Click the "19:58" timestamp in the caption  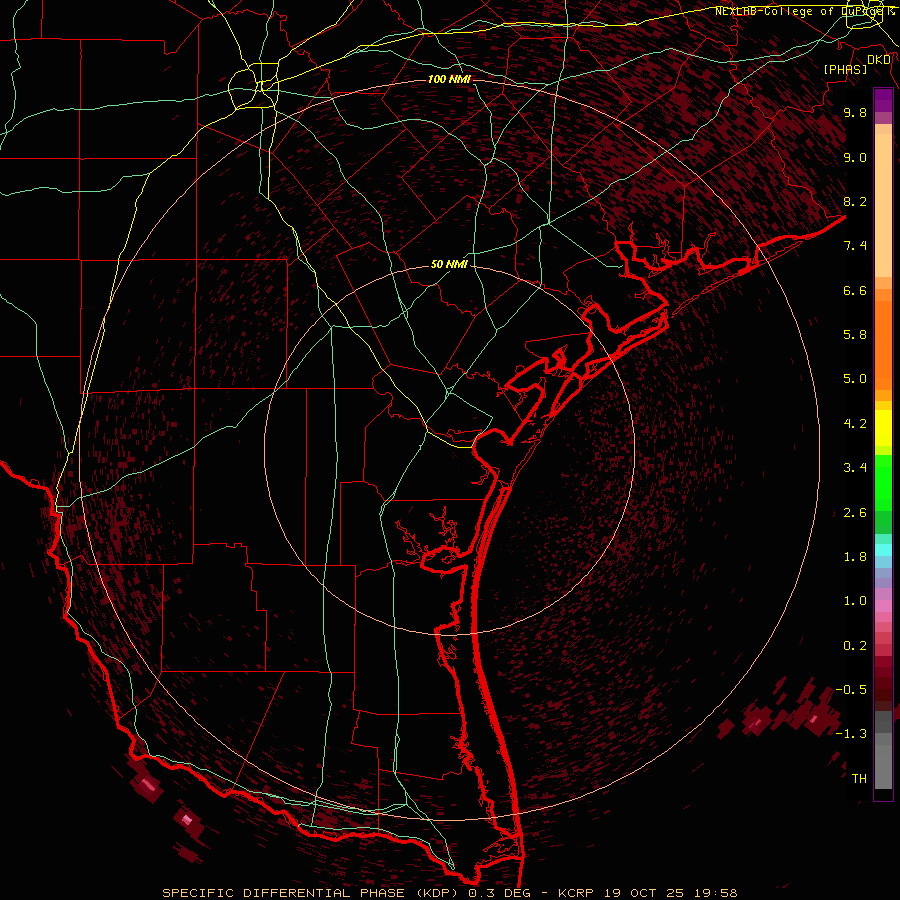tap(714, 893)
